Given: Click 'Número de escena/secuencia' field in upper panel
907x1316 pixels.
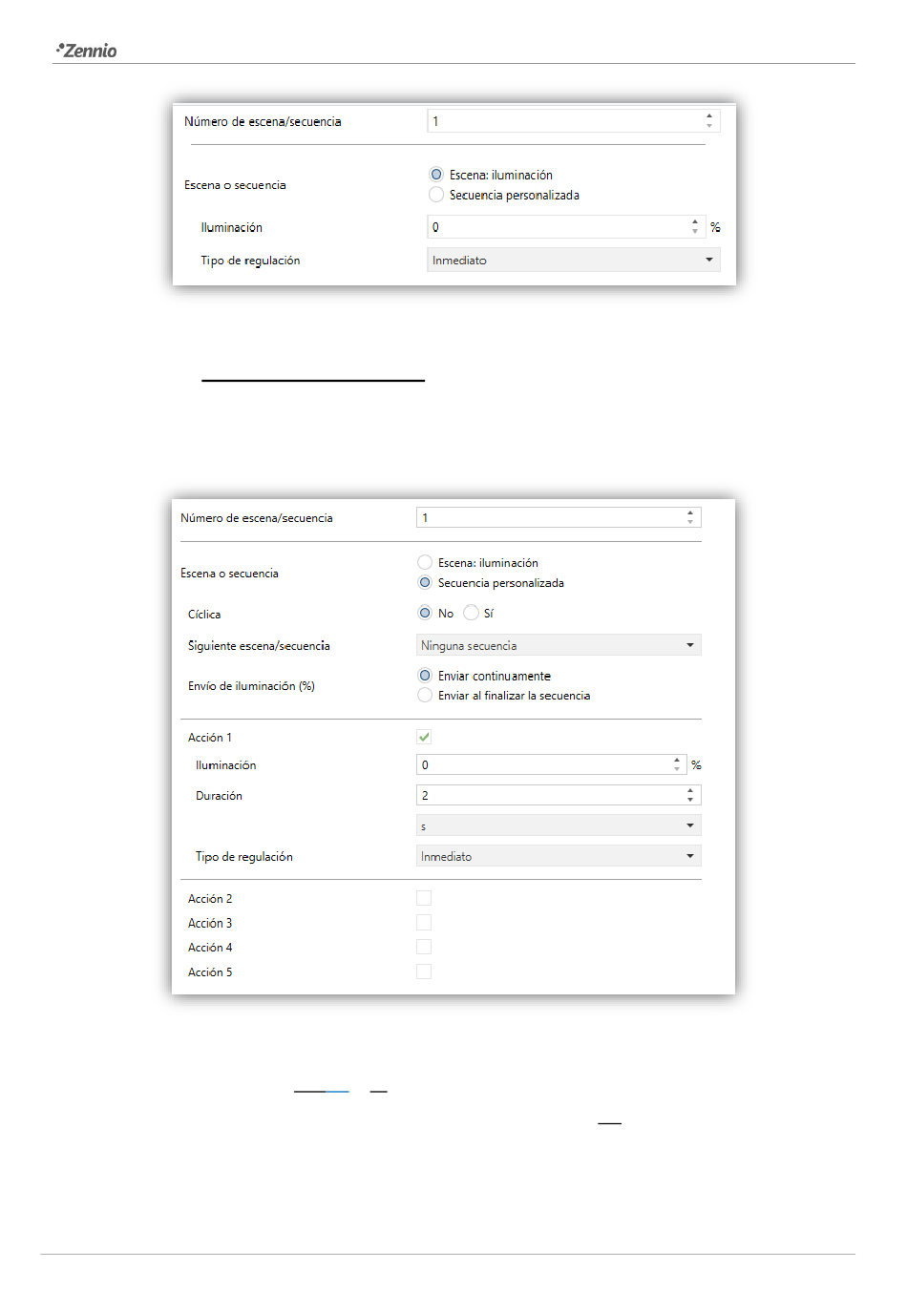Looking at the screenshot, I should (x=573, y=121).
